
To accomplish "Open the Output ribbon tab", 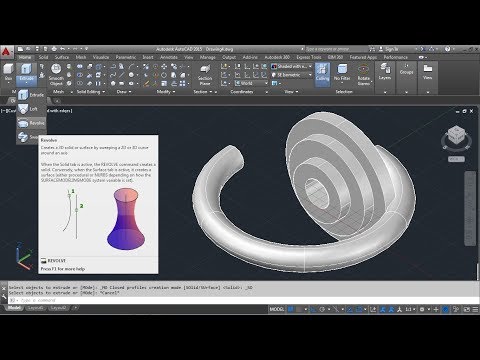I will click(229, 57).
